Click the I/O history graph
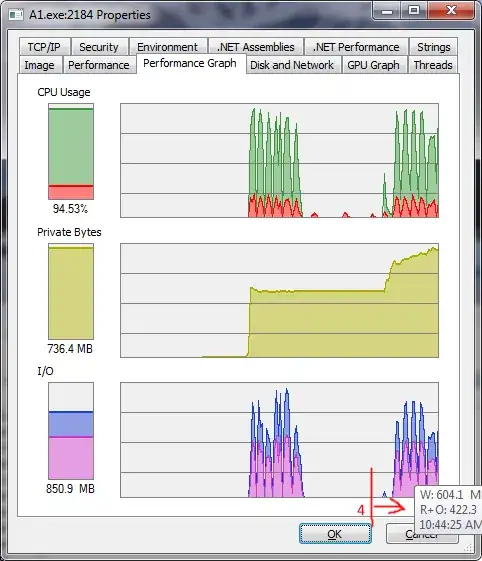 [x=279, y=440]
